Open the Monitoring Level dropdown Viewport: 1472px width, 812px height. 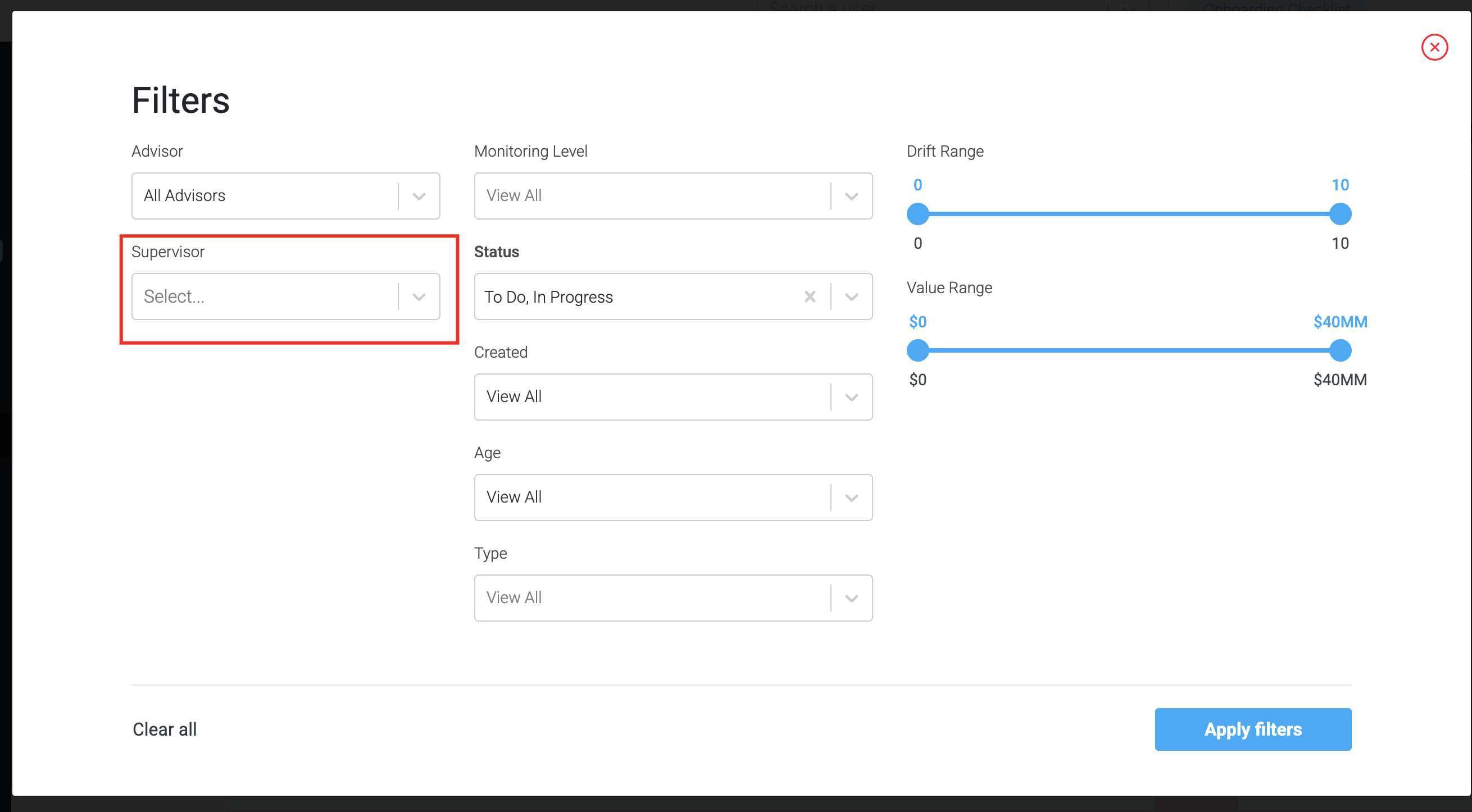point(673,196)
